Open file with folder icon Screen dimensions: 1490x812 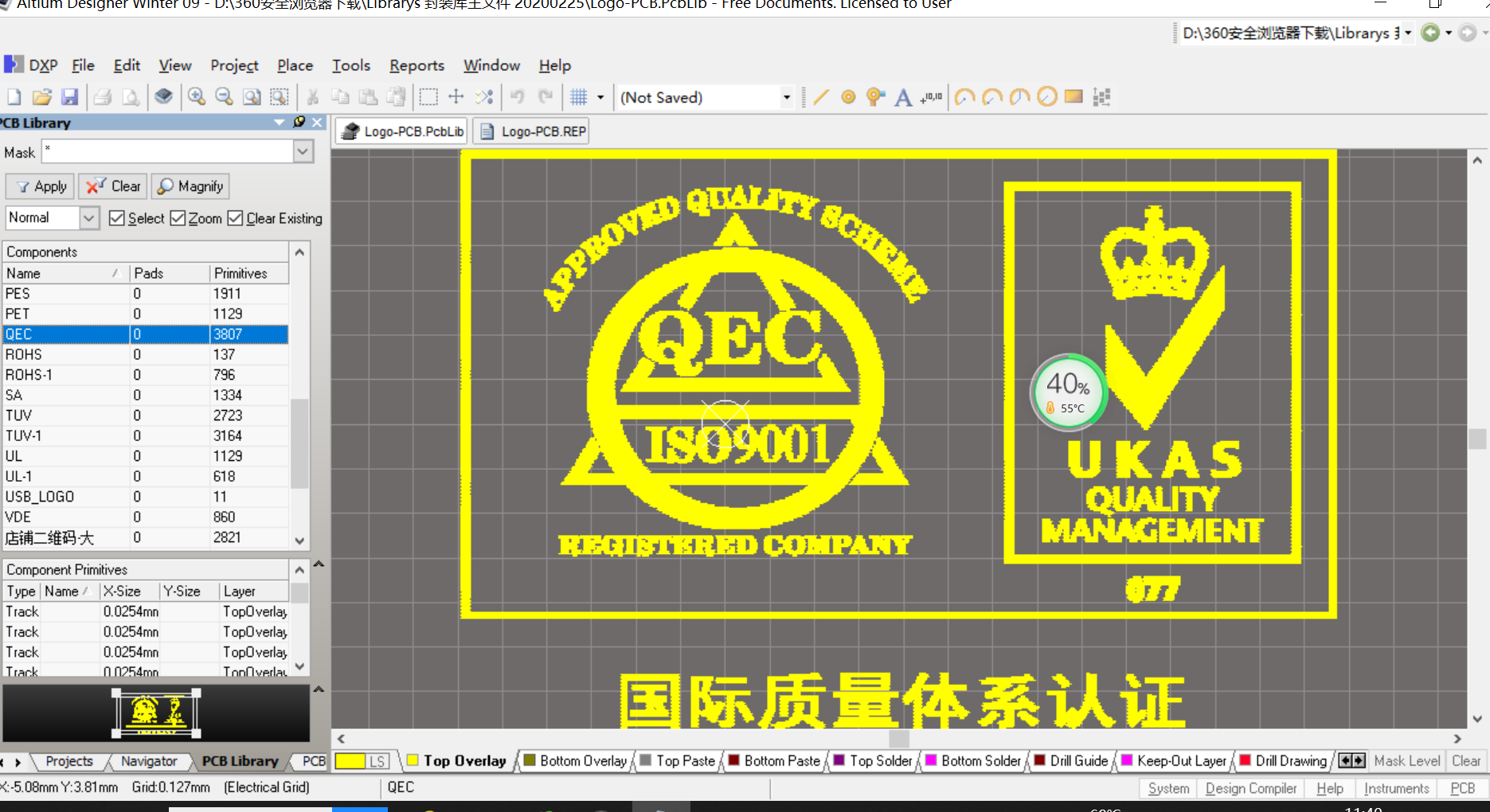click(x=42, y=97)
